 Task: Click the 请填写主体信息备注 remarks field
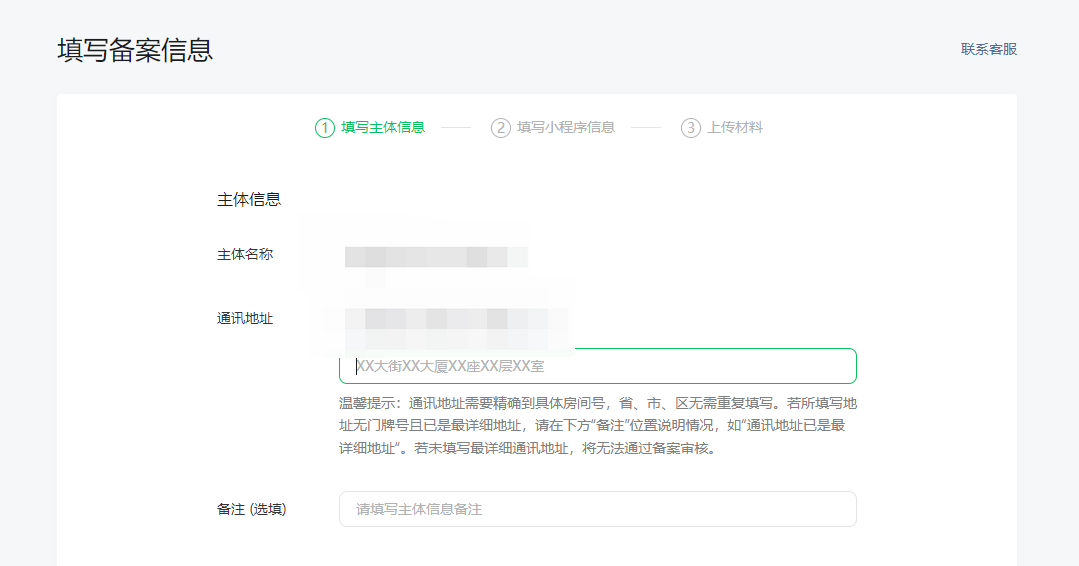(x=597, y=509)
